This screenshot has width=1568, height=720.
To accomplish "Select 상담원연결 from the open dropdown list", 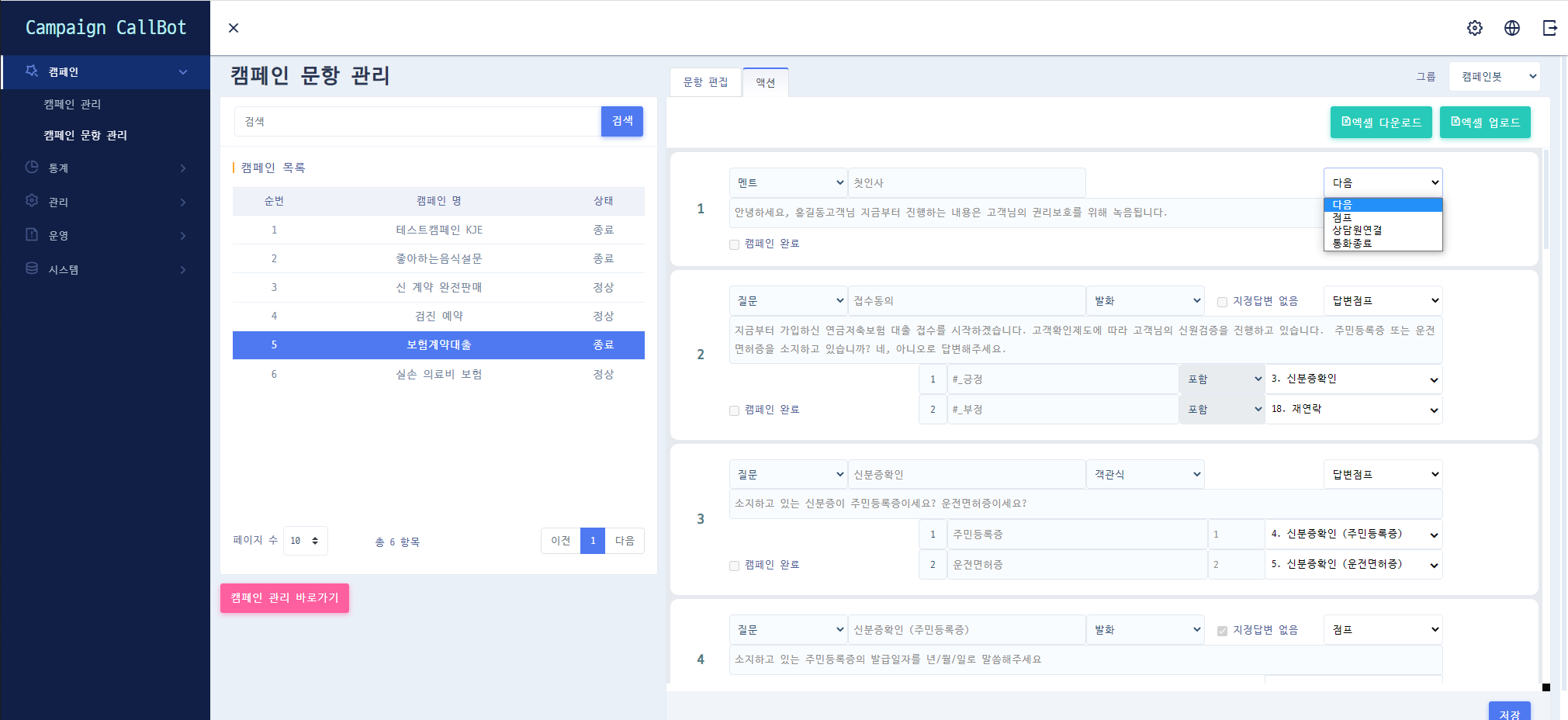I will pyautogui.click(x=1357, y=230).
